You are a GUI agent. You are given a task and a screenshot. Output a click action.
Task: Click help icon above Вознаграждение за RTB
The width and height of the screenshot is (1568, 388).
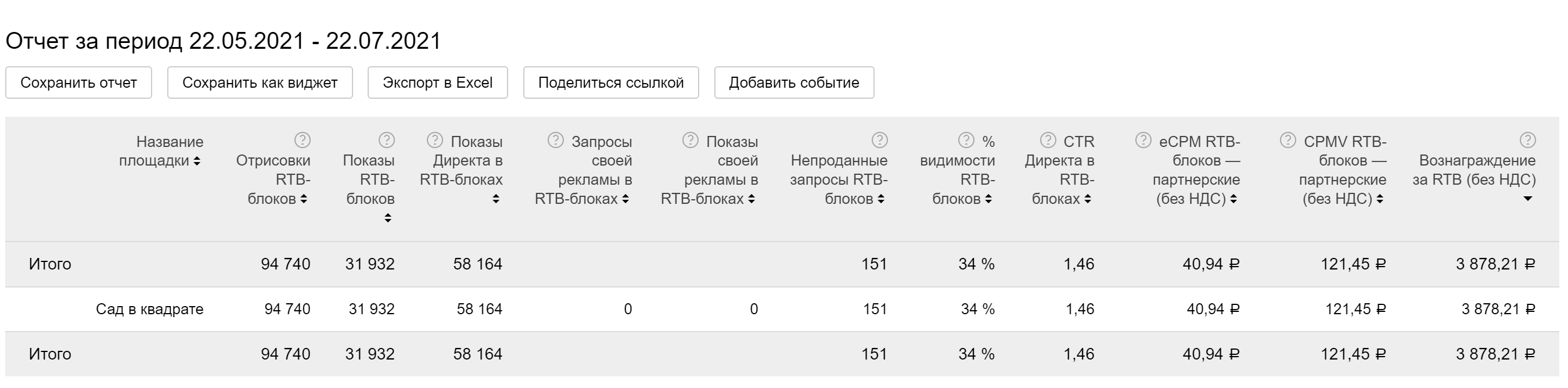1527,141
